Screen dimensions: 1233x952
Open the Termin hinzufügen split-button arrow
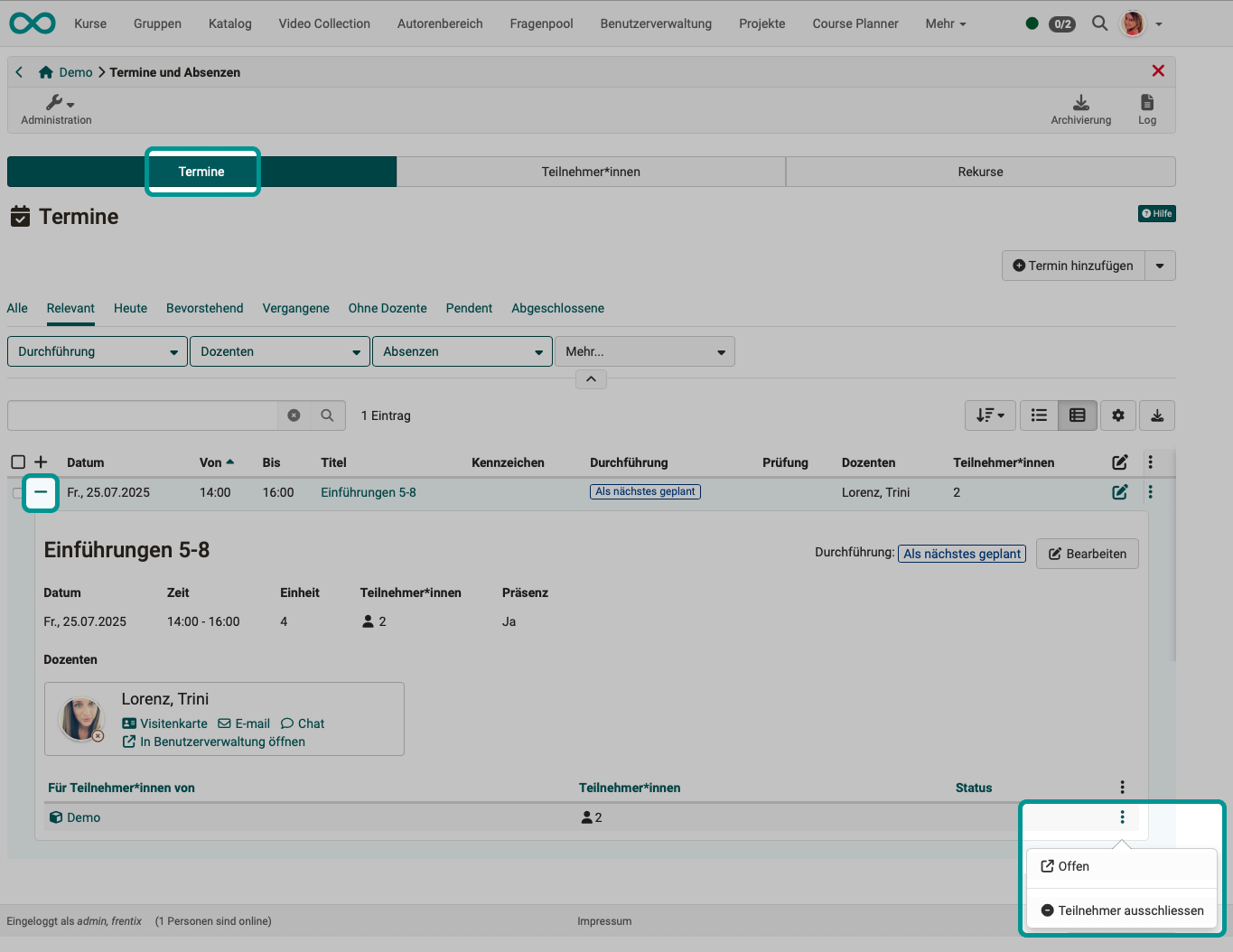pyautogui.click(x=1160, y=266)
